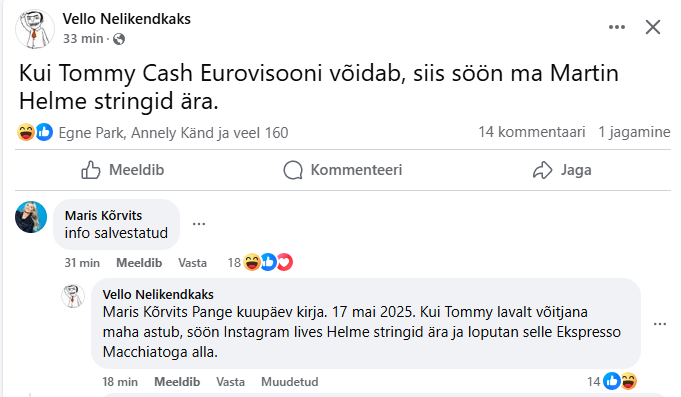Viewport: 681px width, 397px height.
Task: Click the blue like reaction icon on post
Action: (x=44, y=132)
